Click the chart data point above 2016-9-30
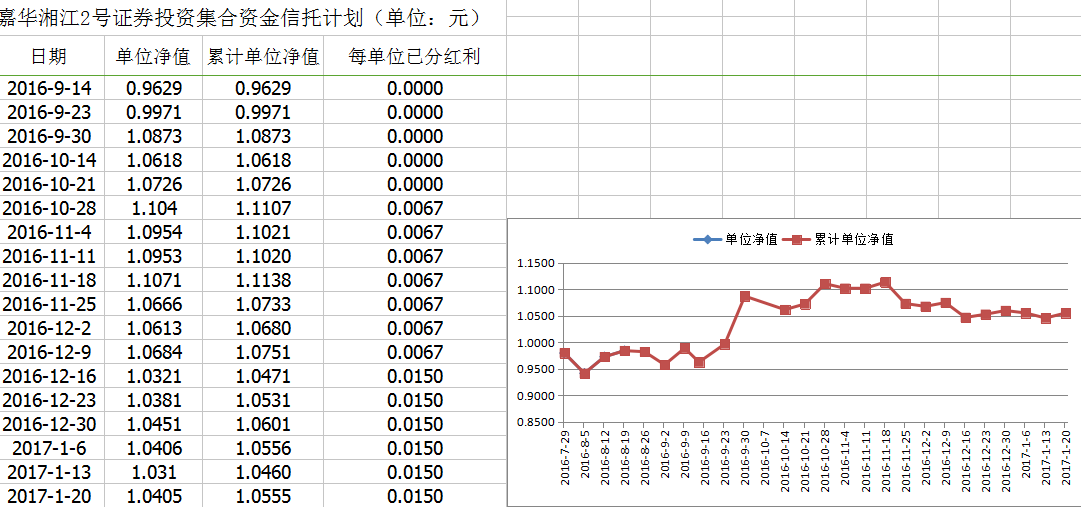Screen dimensions: 1081x507 coord(745,297)
